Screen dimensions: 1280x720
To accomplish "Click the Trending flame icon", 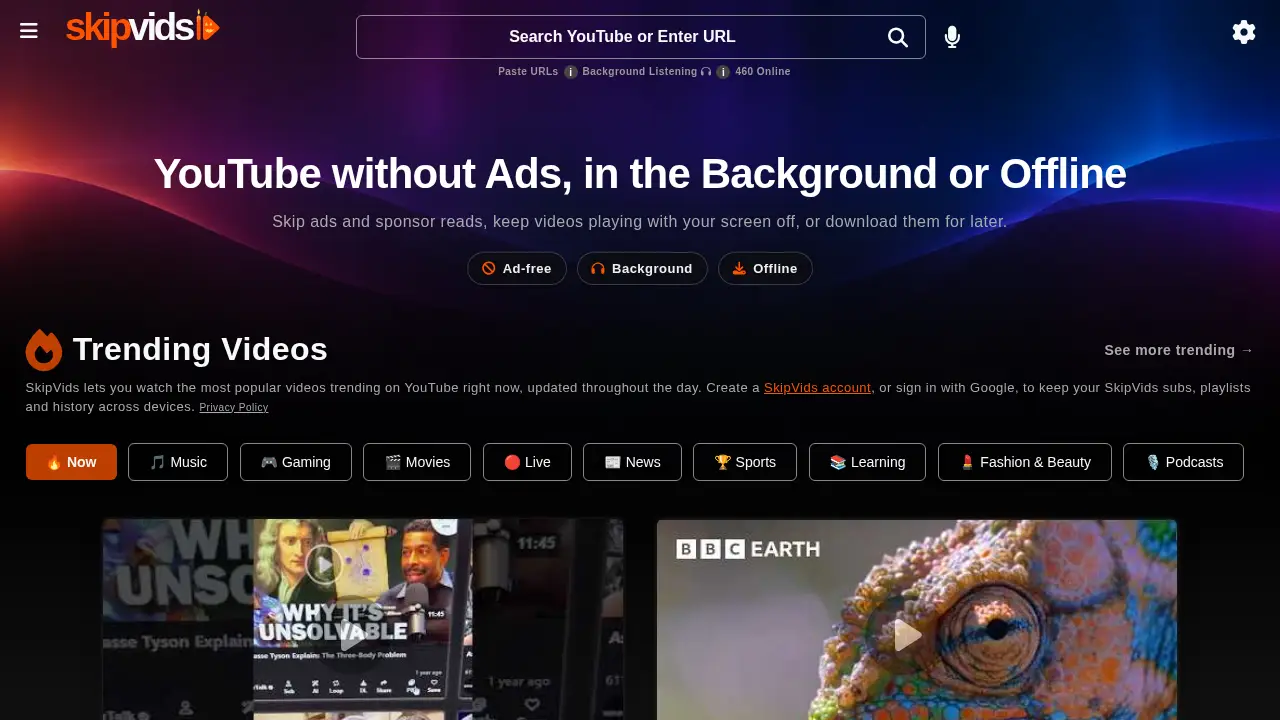I will coord(44,350).
